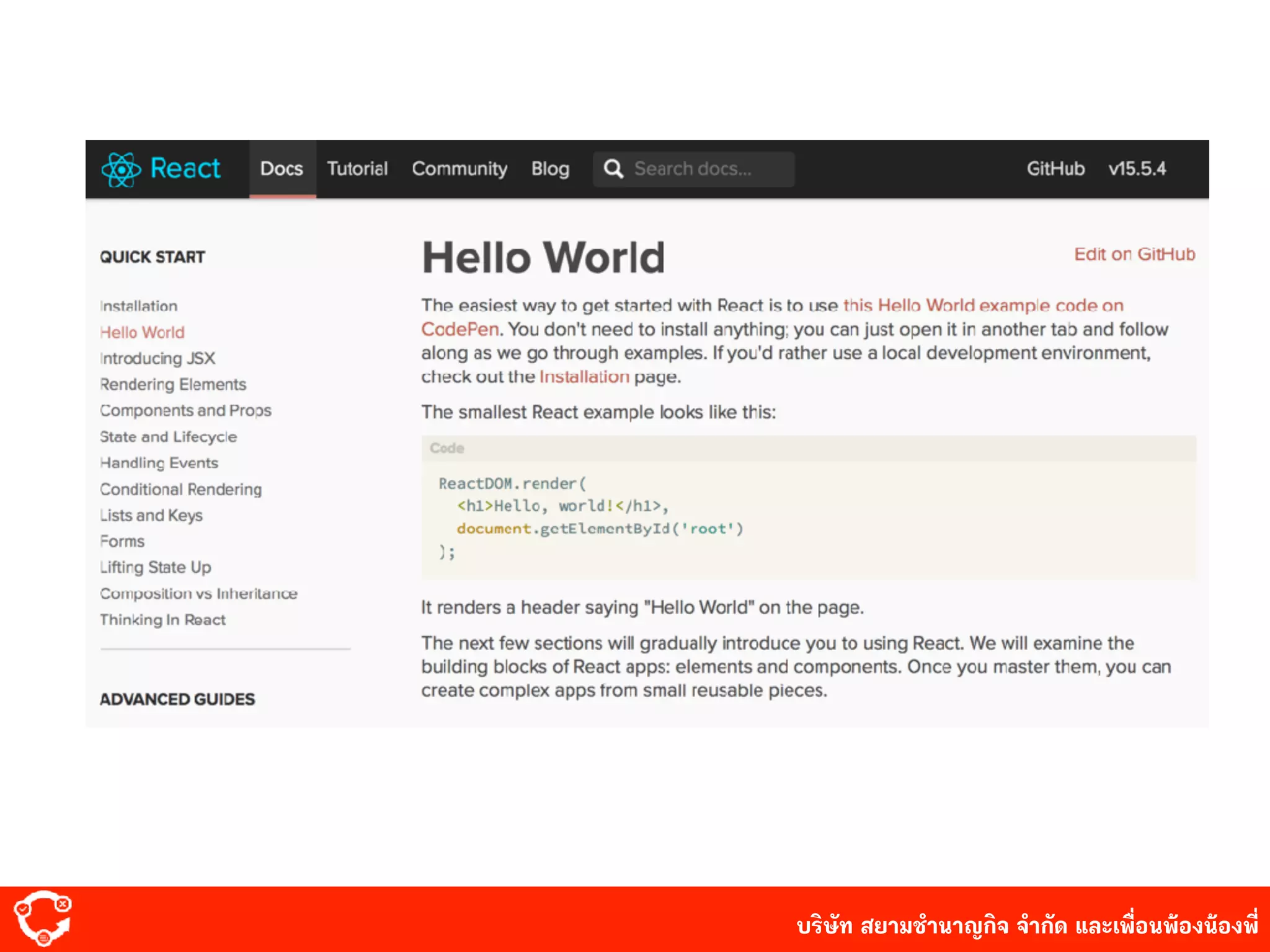Open the Docs tab
The width and height of the screenshot is (1270, 952).
(282, 169)
